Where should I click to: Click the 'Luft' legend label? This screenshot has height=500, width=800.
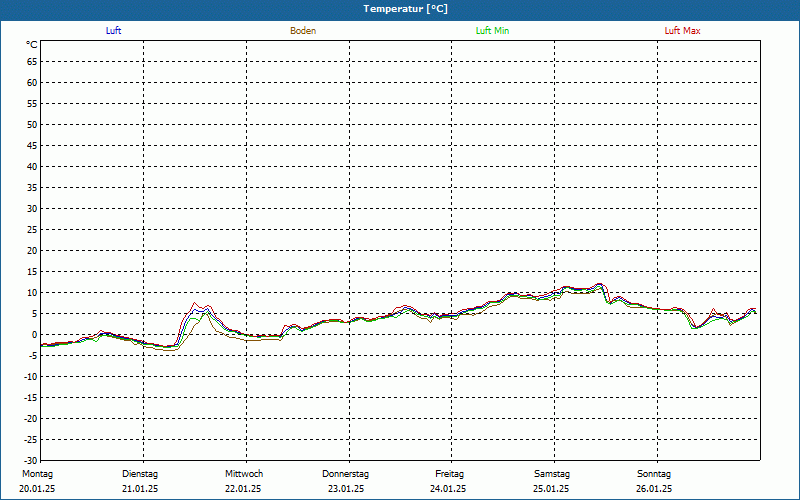tap(113, 31)
